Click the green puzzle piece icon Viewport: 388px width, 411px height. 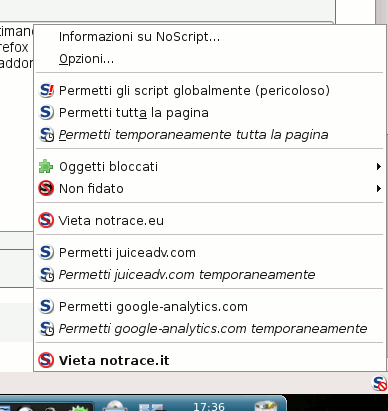tap(46, 166)
